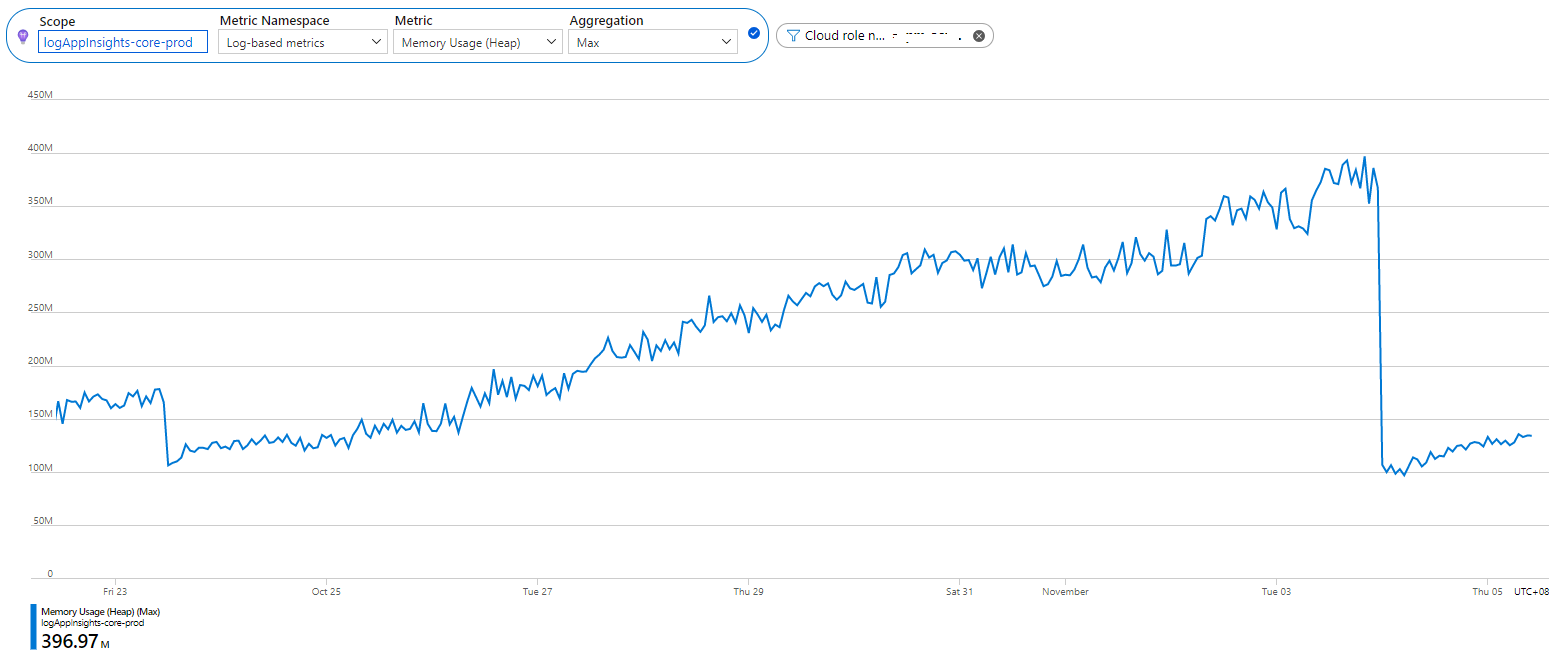The height and width of the screenshot is (657, 1549).
Task: Click the funnel icon on the Cloud role filter
Action: coord(793,35)
